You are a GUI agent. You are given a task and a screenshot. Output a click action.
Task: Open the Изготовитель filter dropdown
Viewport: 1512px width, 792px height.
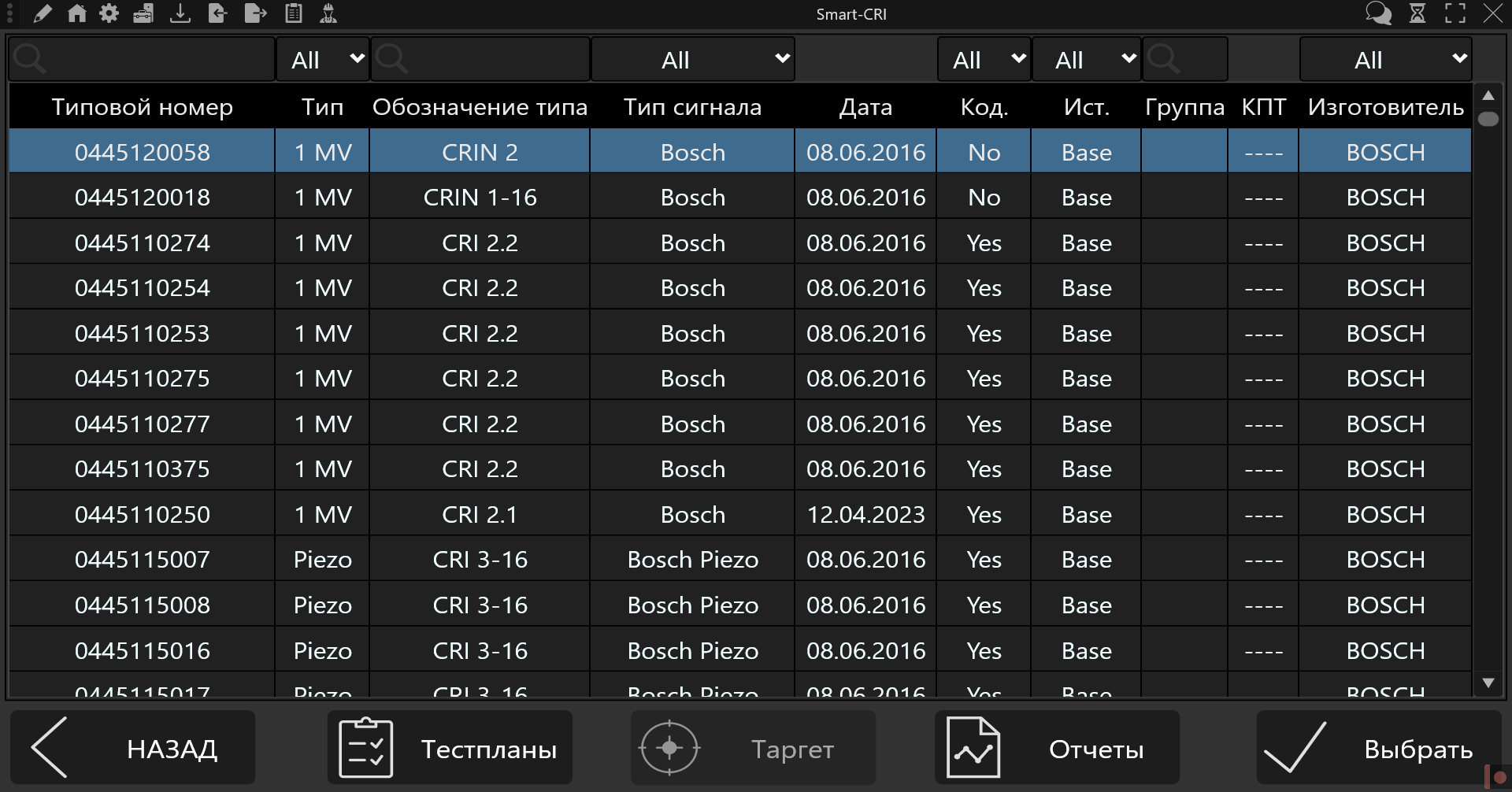tap(1386, 60)
